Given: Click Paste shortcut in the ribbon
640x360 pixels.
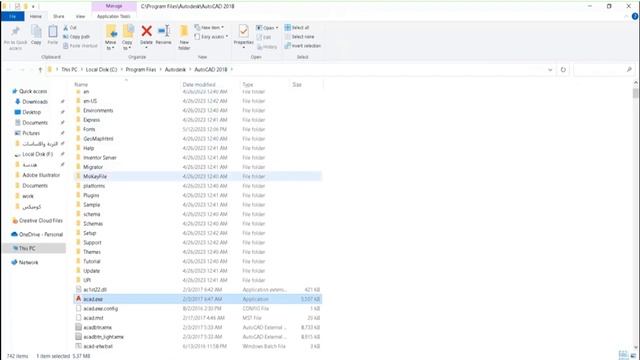Looking at the screenshot, I should (x=80, y=46).
